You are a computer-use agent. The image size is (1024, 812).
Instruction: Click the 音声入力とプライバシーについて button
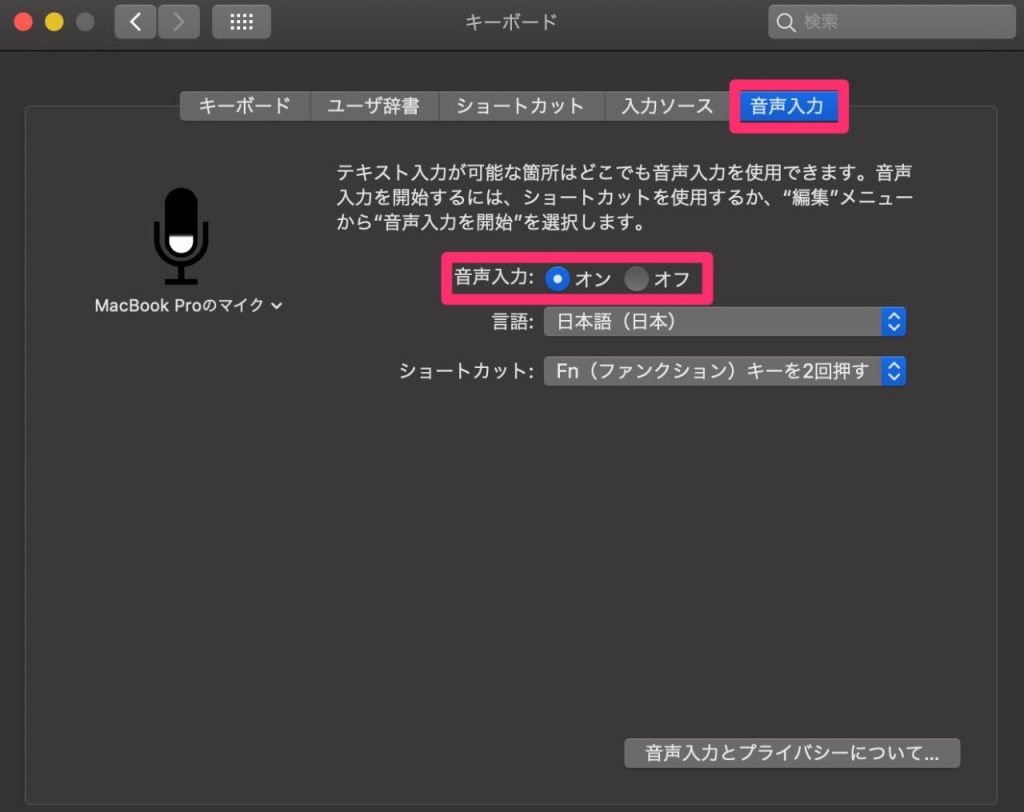(791, 753)
